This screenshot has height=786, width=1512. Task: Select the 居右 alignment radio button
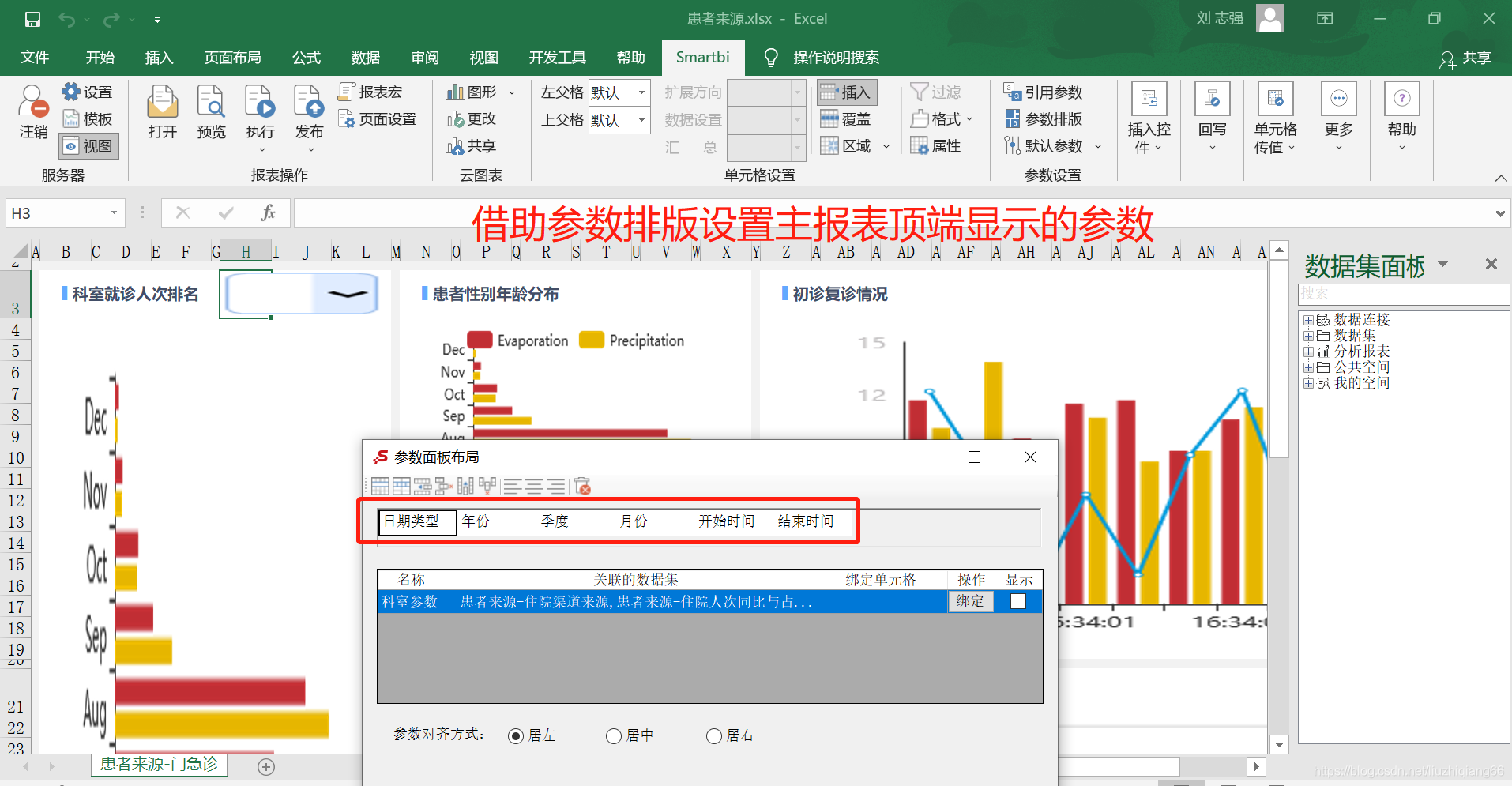[x=714, y=736]
